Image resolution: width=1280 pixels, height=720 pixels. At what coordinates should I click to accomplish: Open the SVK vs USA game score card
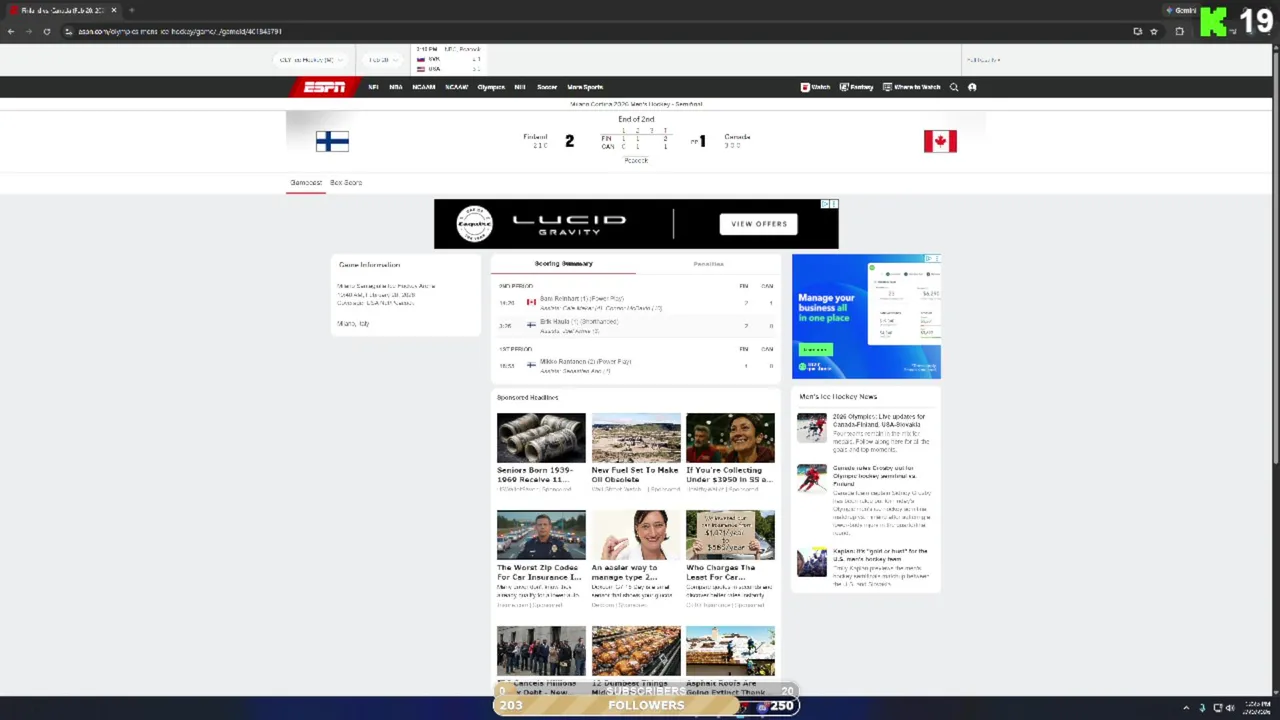pos(449,60)
